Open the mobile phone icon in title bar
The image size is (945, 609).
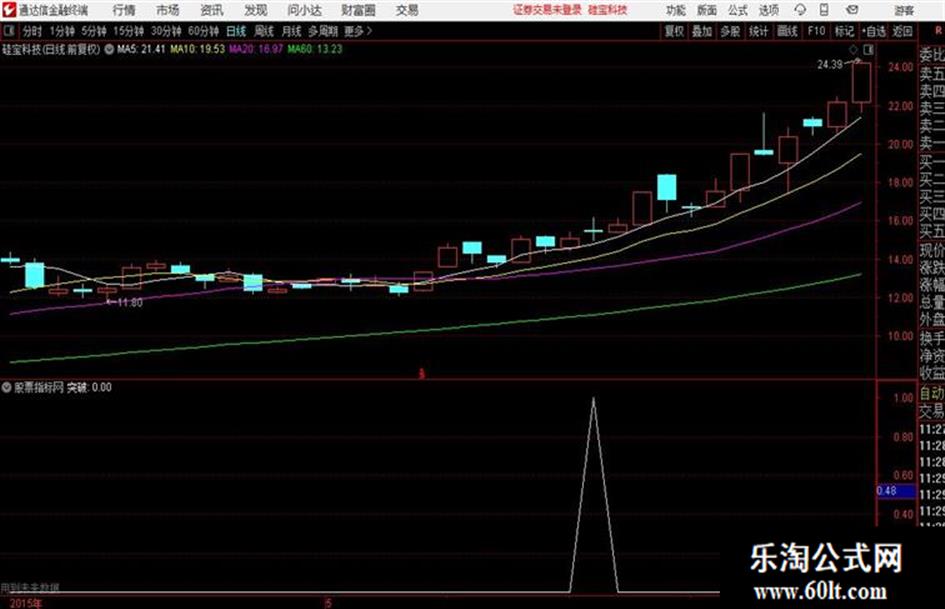(x=824, y=10)
